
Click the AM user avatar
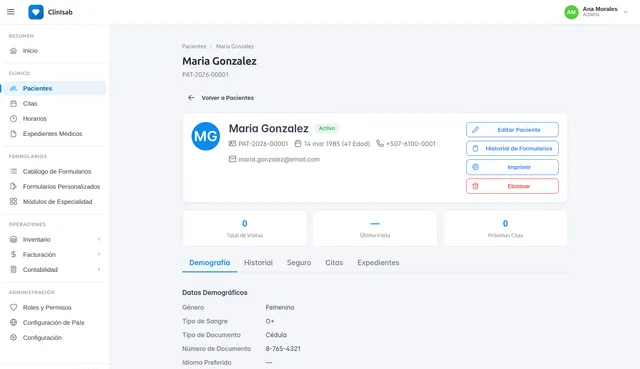pos(571,12)
